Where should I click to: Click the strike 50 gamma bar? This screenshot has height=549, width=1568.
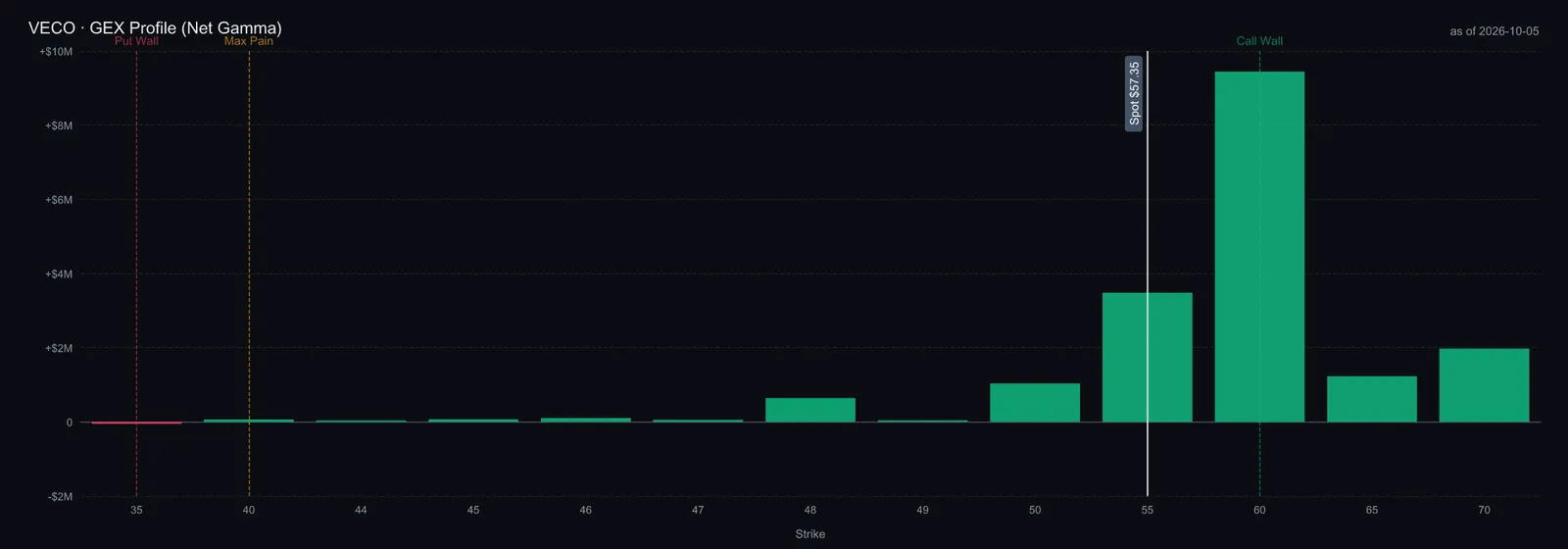(x=1035, y=403)
